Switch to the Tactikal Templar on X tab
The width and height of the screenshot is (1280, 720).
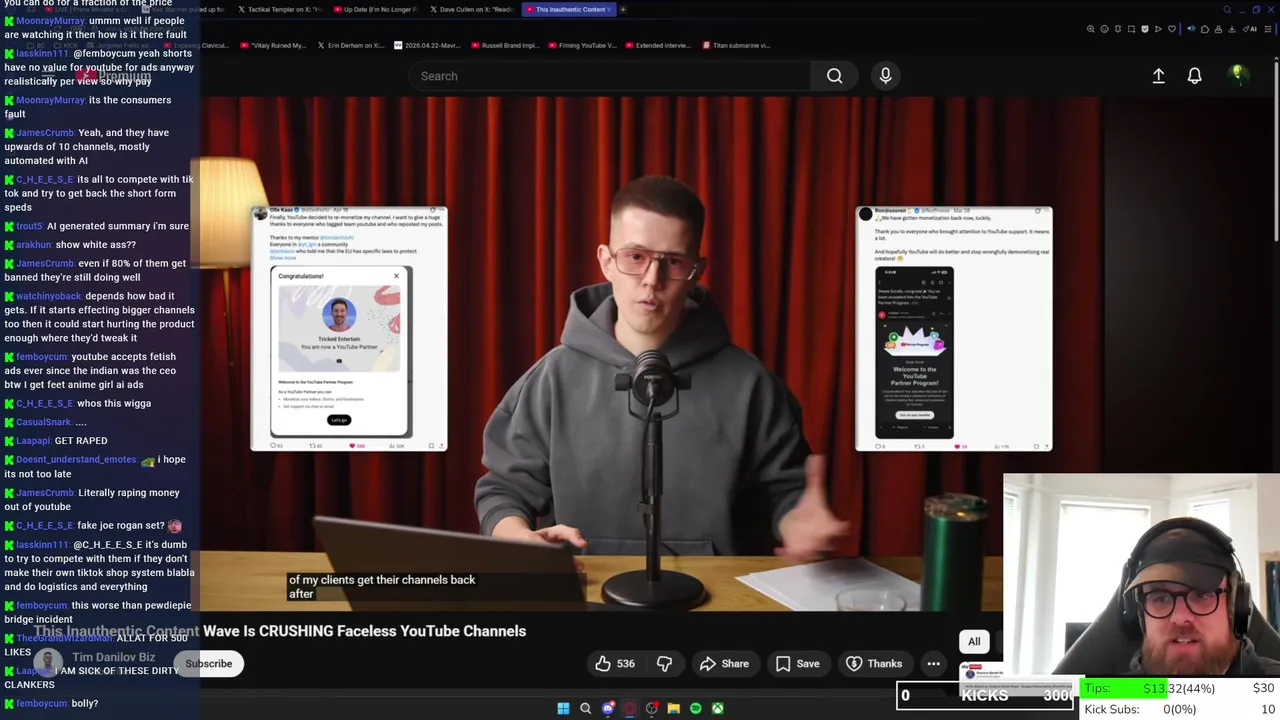point(282,9)
